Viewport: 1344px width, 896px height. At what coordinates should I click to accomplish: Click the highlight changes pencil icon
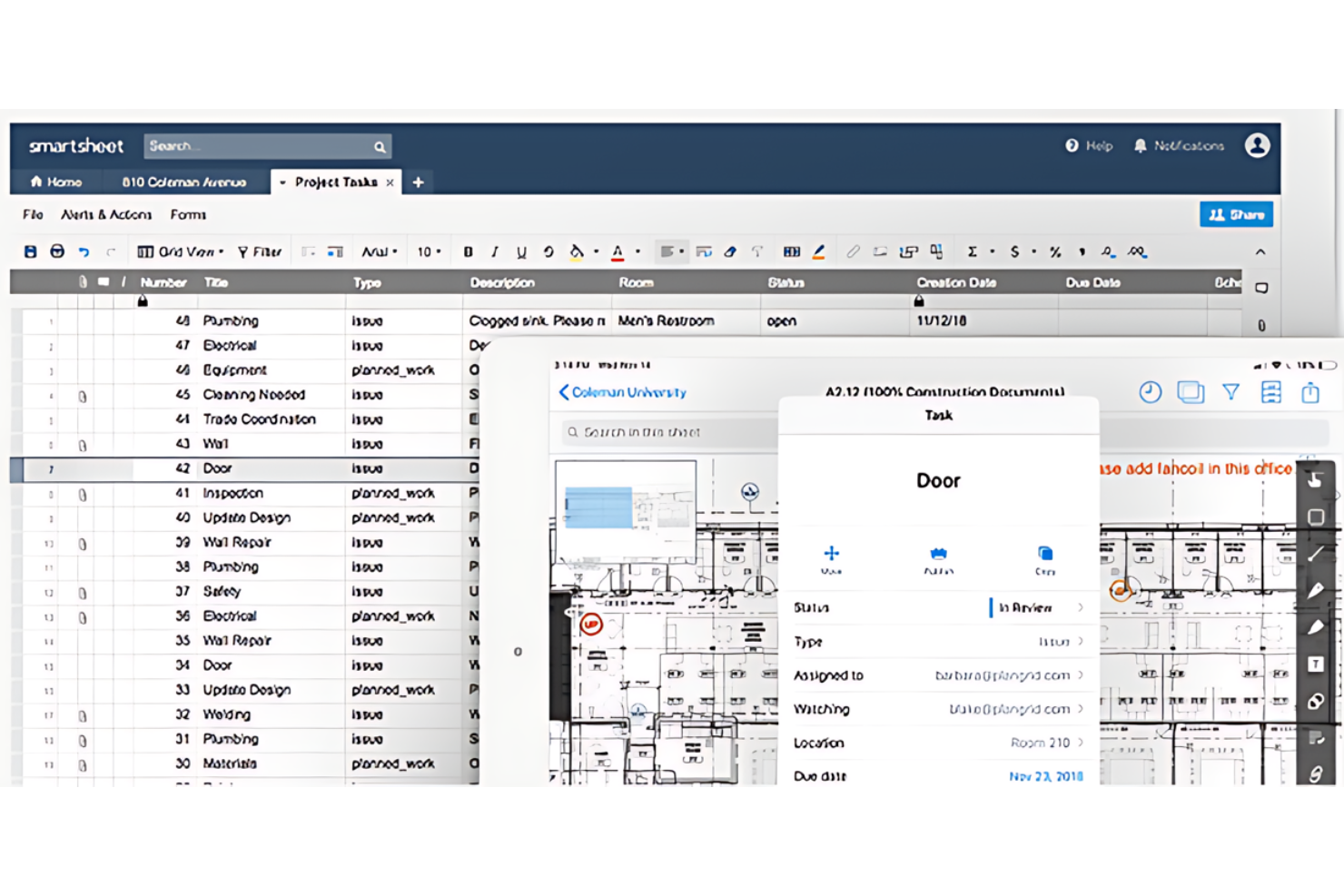pos(819,252)
